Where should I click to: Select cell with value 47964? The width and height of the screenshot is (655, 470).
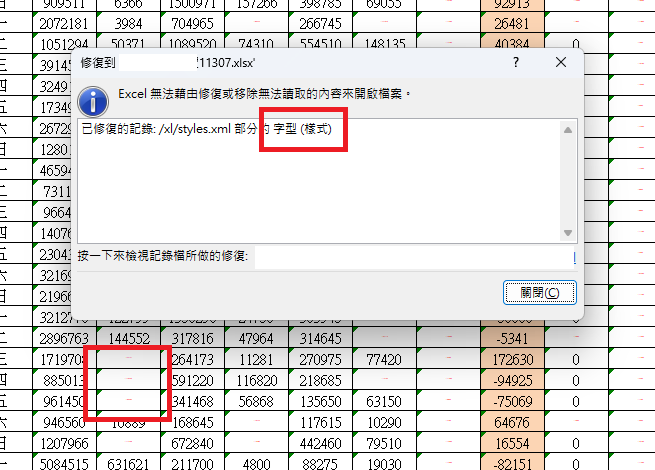coord(256,338)
